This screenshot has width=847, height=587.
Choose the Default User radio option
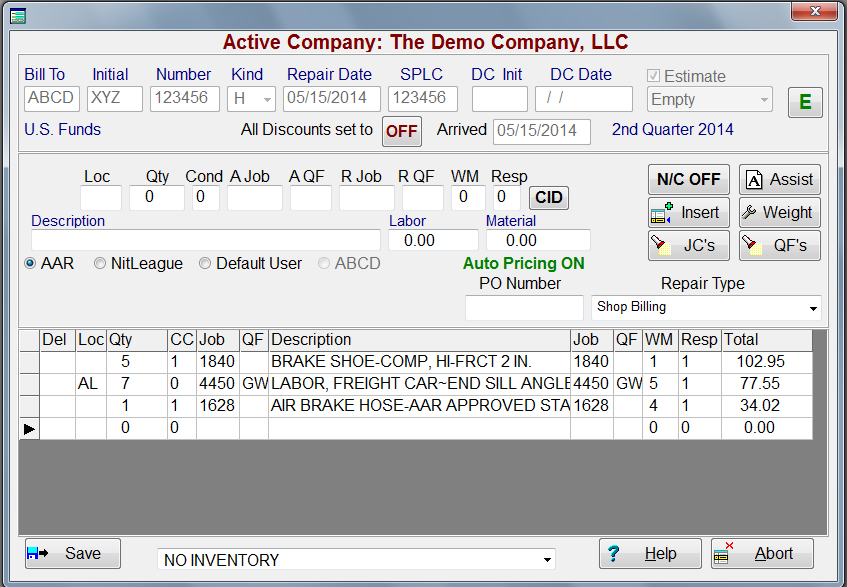(x=205, y=264)
